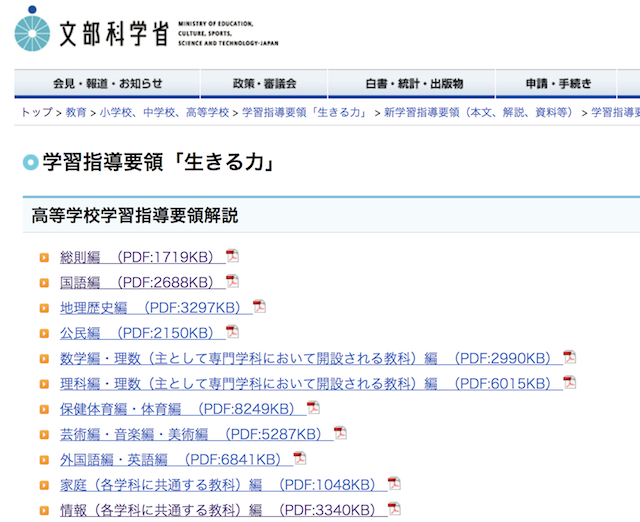Screen dimensions: 640x522
Task: Click PDF icon beside 地理歴史編
Action: pyautogui.click(x=259, y=307)
